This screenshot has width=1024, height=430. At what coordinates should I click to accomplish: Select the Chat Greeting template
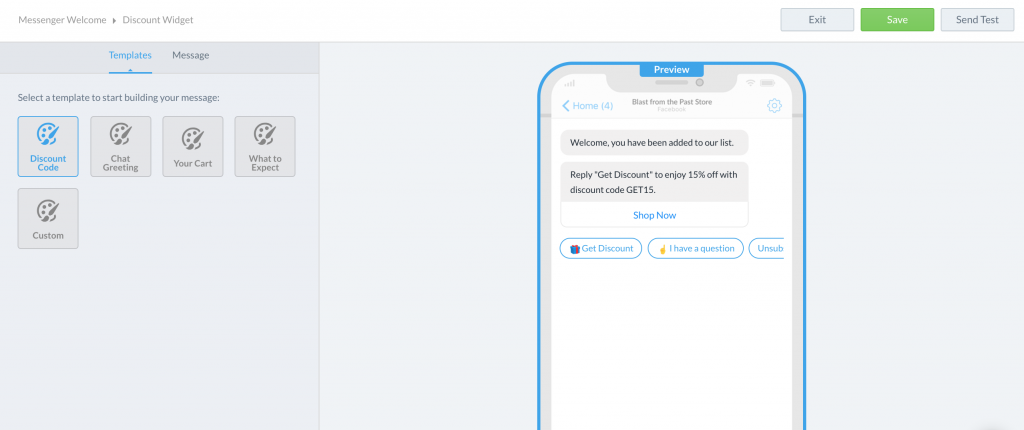point(120,146)
